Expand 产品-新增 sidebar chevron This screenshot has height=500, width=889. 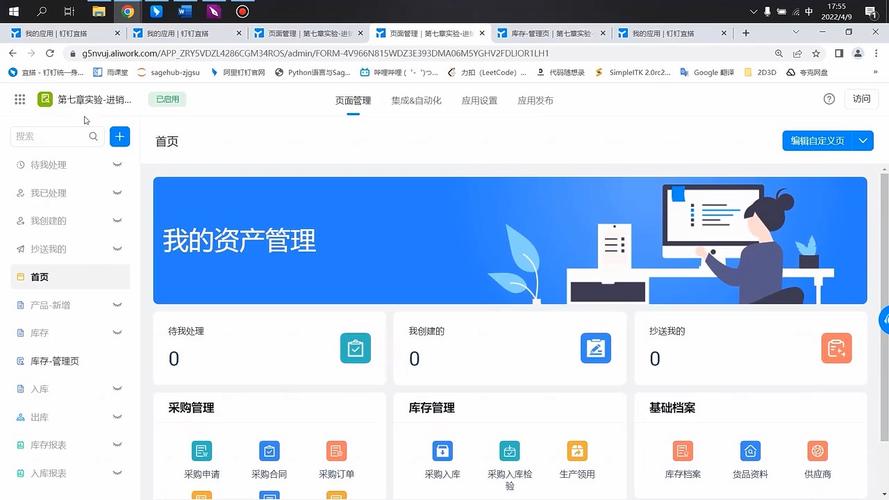pyautogui.click(x=117, y=305)
